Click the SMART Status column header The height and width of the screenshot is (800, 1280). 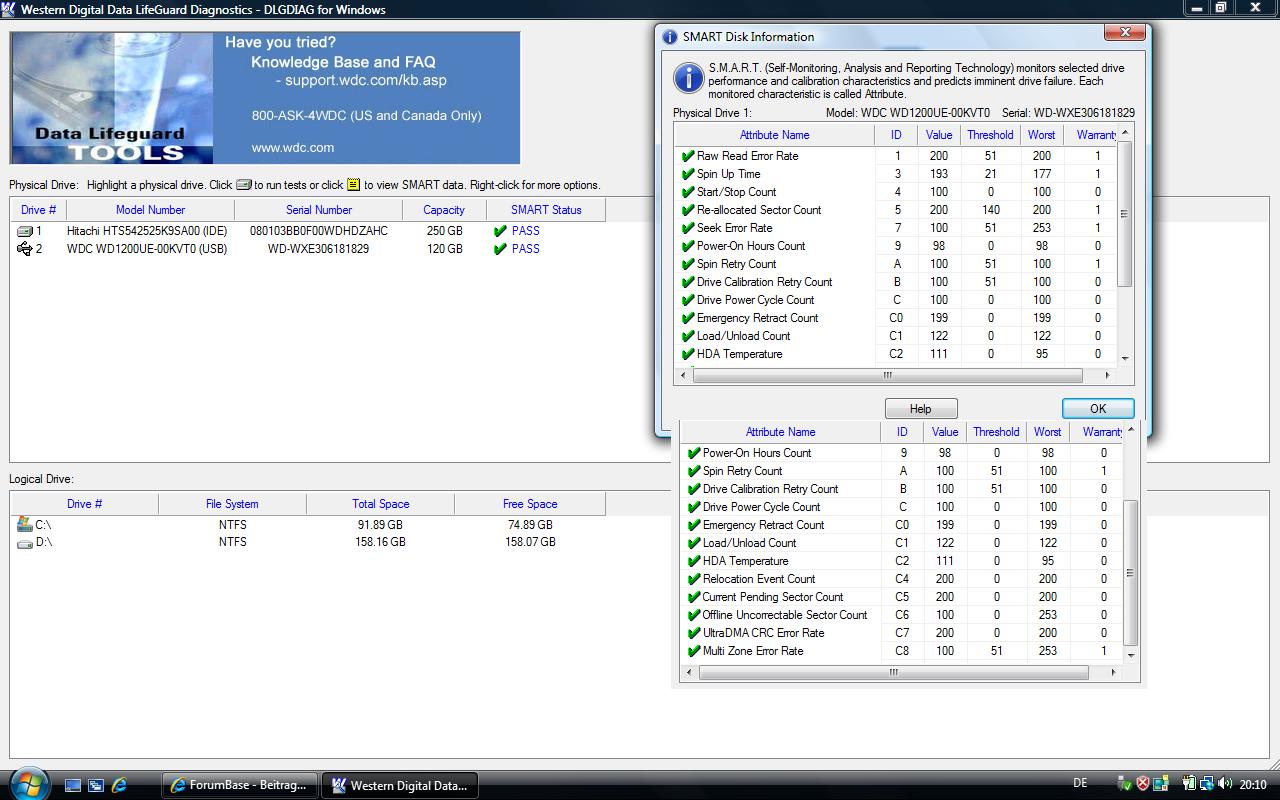click(546, 210)
